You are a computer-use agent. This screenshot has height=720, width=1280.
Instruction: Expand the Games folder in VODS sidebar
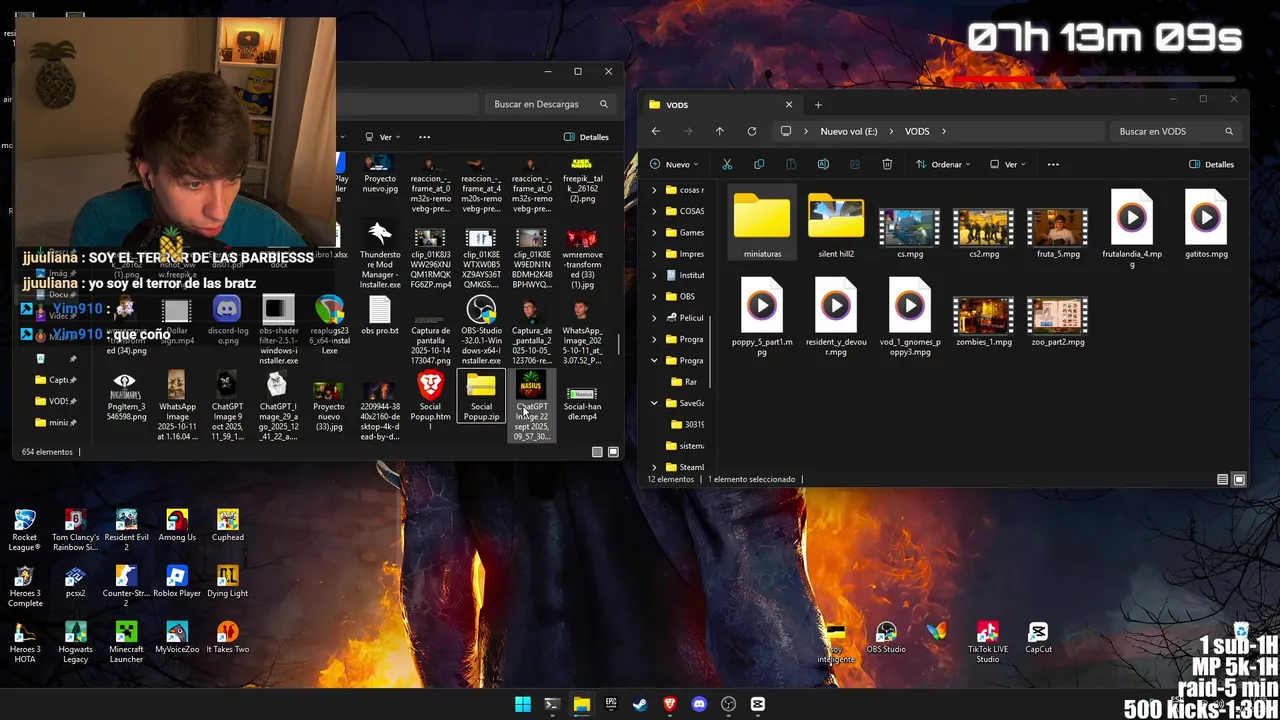(655, 232)
